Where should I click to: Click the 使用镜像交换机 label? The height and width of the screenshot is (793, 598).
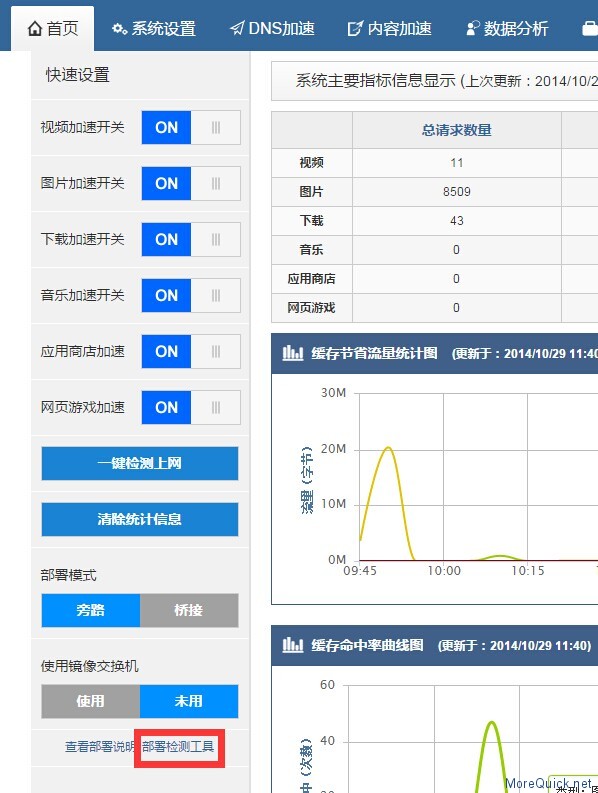click(90, 666)
